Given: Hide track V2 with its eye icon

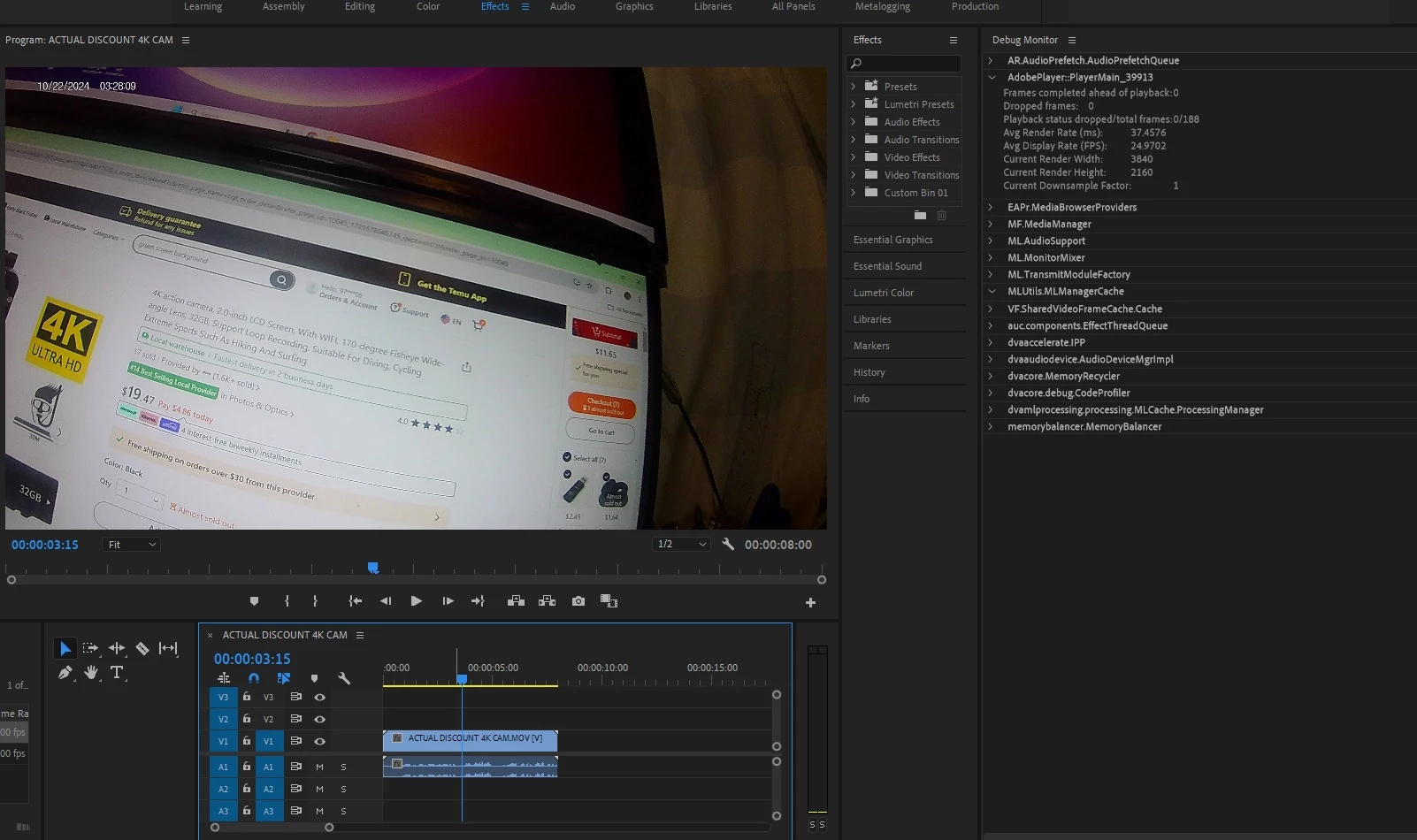Looking at the screenshot, I should tap(320, 720).
